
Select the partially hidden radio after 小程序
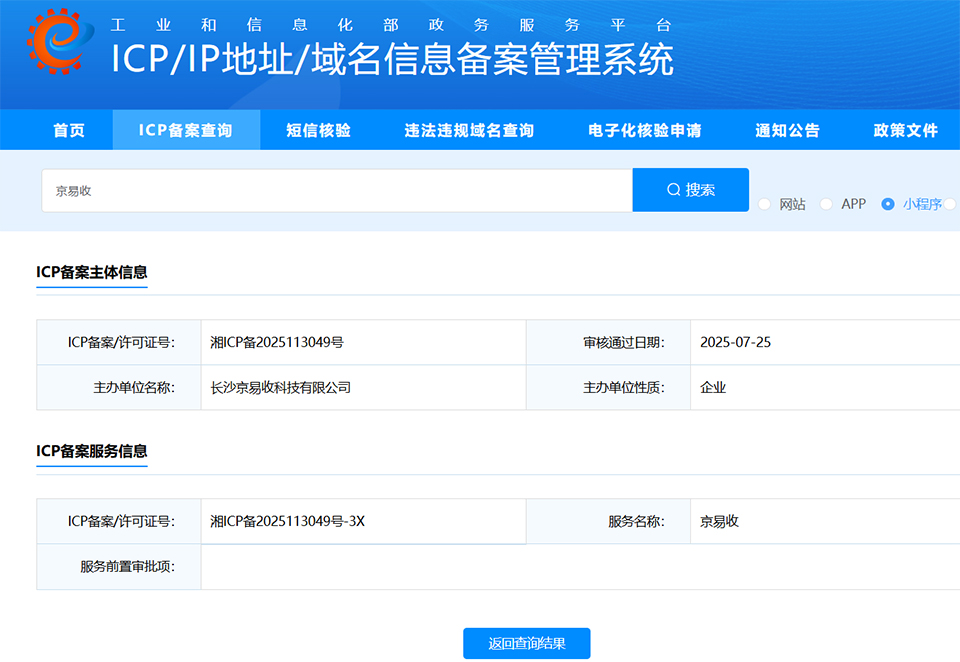tap(950, 204)
